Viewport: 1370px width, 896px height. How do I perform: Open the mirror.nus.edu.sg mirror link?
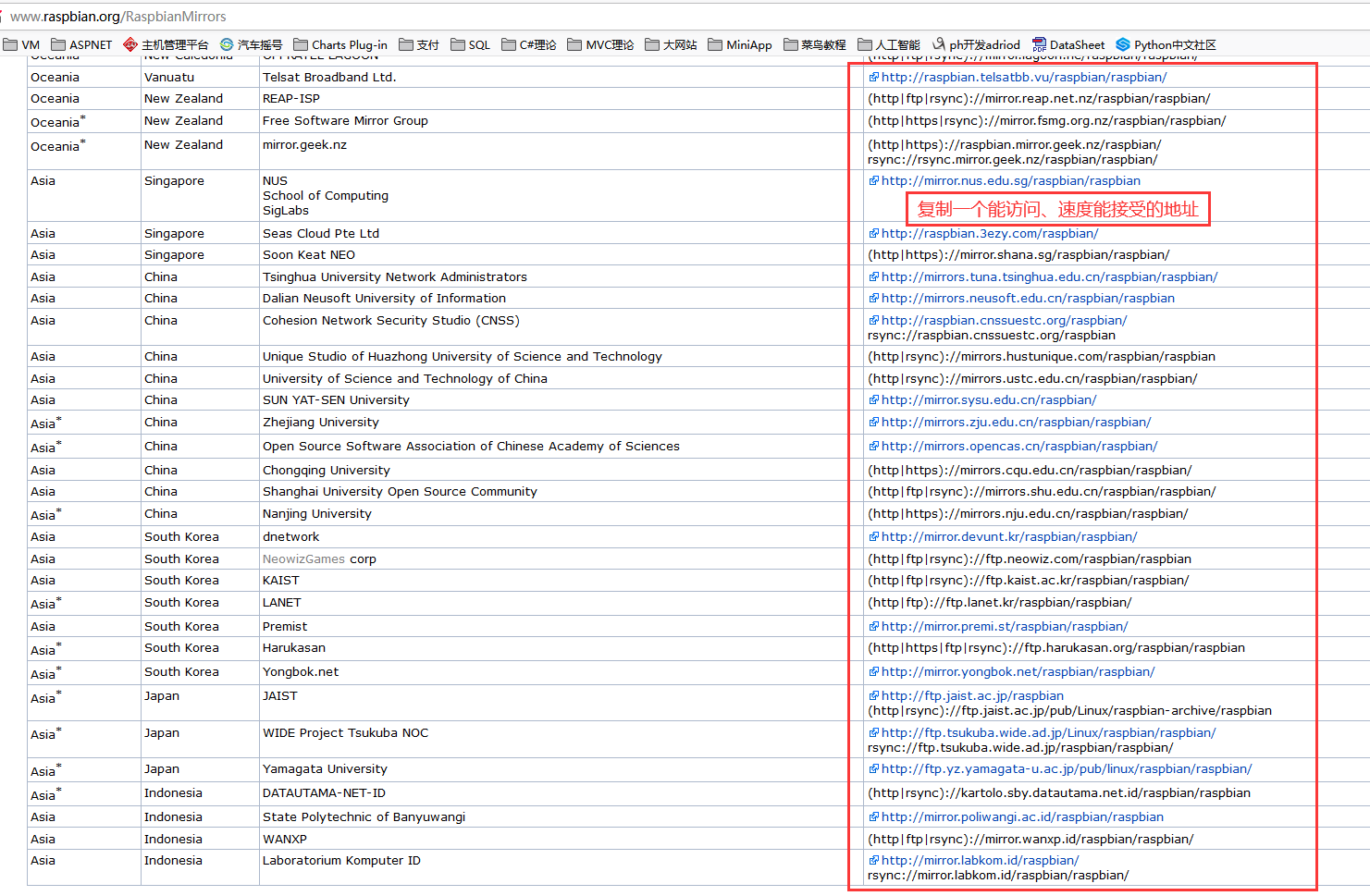pos(1011,181)
